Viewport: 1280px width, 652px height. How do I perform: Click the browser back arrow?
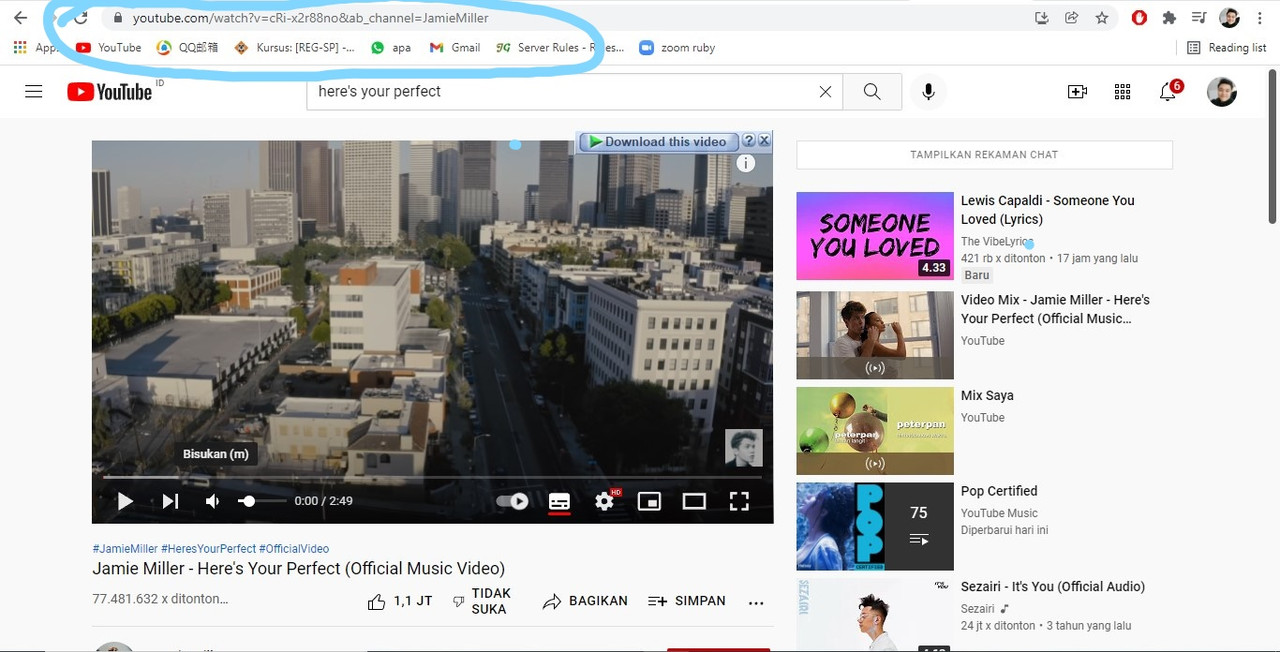20,18
